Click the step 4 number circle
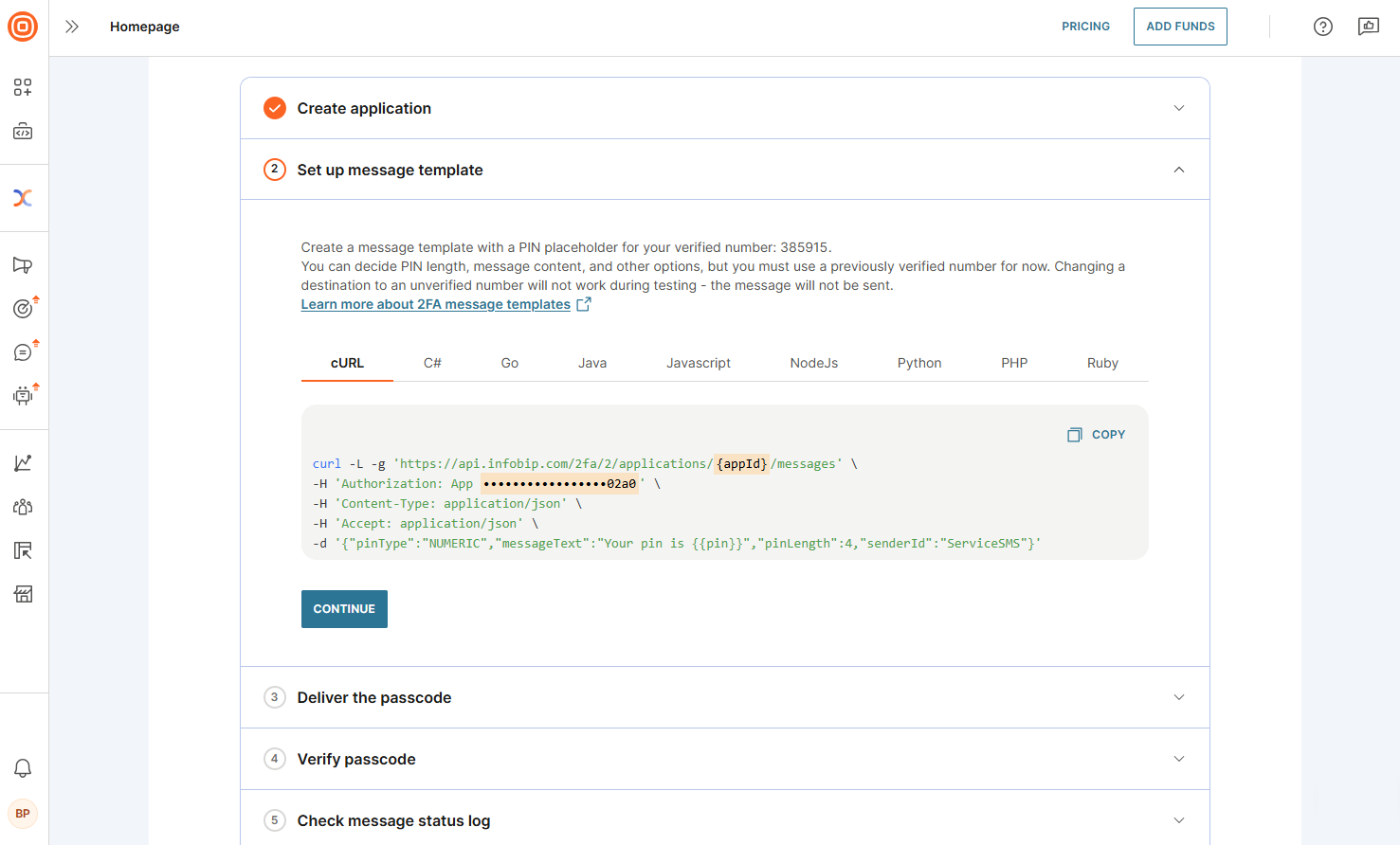This screenshot has width=1400, height=845. (x=275, y=759)
